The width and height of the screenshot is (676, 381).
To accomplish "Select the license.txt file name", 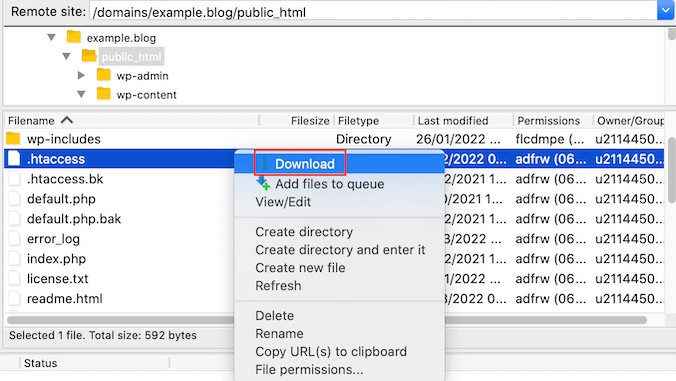I will point(57,278).
